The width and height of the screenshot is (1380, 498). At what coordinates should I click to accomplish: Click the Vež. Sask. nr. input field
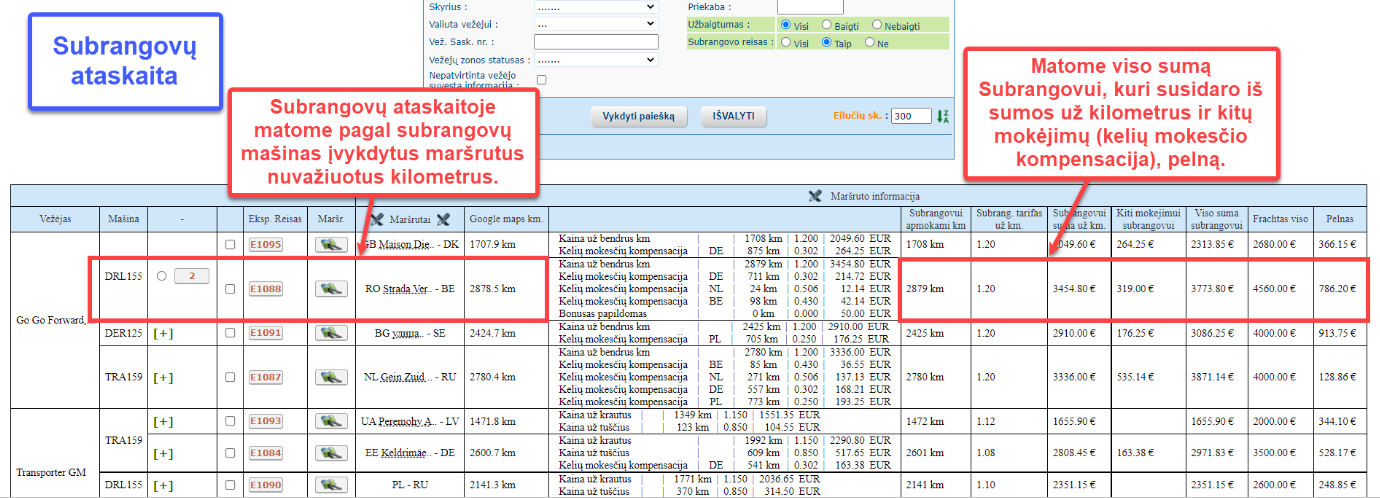coord(596,42)
